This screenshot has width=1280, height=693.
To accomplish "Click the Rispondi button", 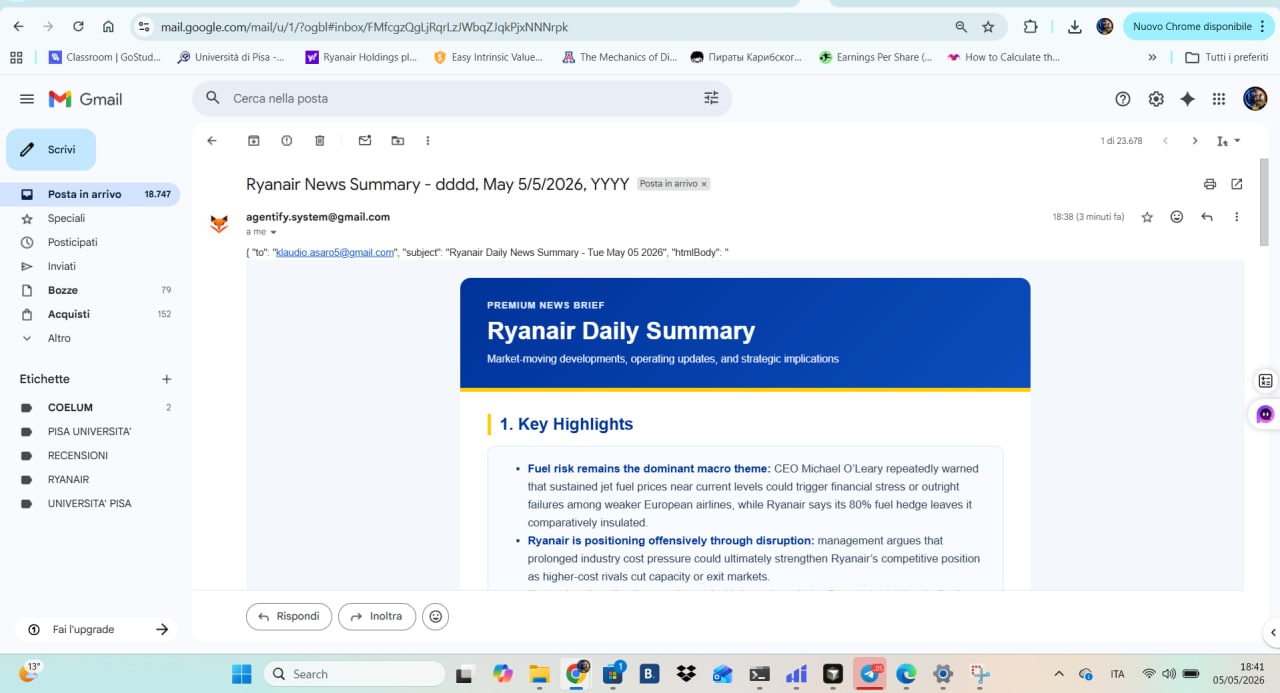I will [289, 616].
